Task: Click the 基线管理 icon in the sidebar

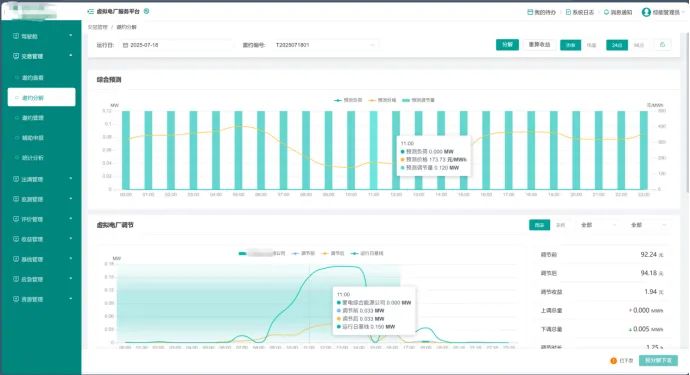Action: [16, 259]
